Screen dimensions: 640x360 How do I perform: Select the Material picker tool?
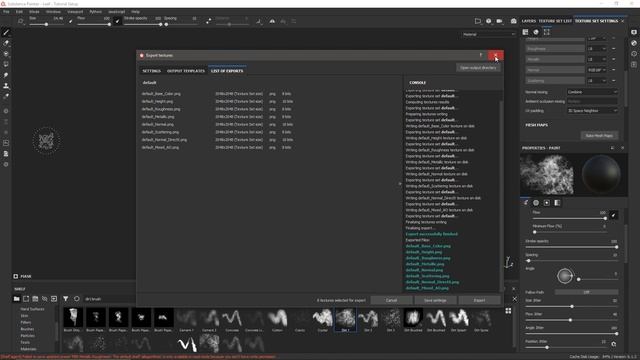(x=6, y=96)
